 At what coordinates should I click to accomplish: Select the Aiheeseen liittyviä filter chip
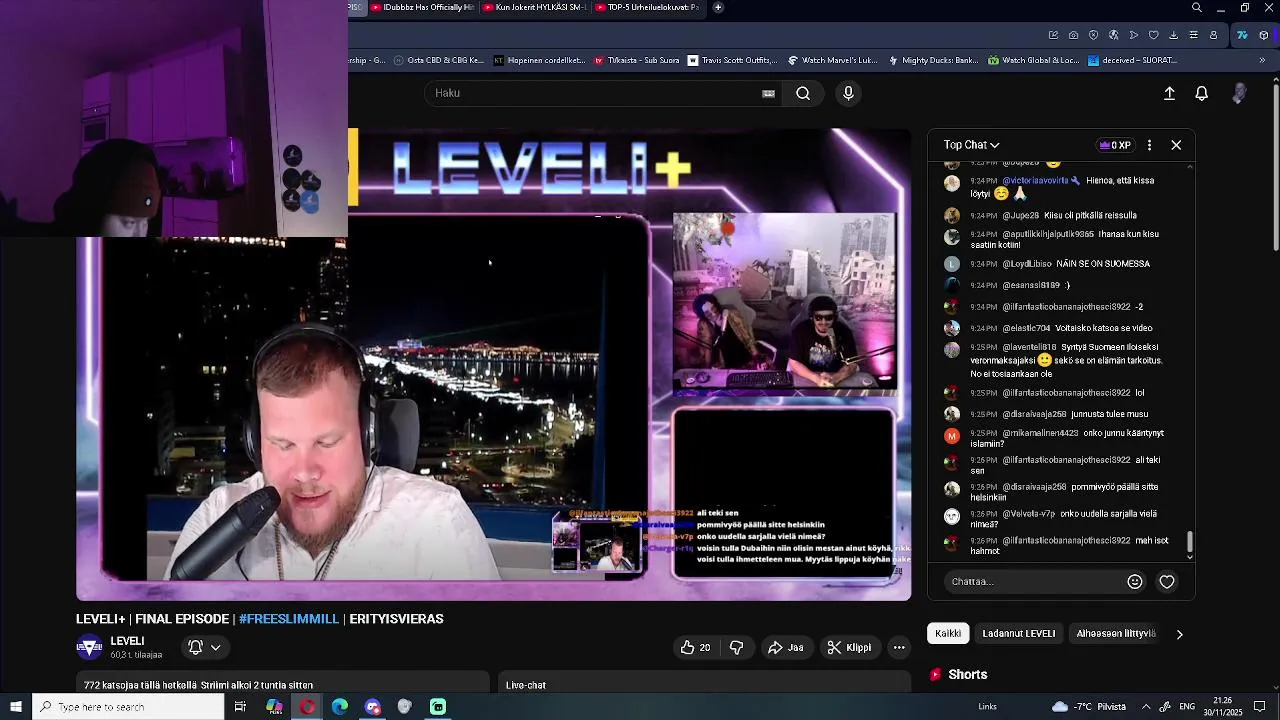pyautogui.click(x=1116, y=633)
